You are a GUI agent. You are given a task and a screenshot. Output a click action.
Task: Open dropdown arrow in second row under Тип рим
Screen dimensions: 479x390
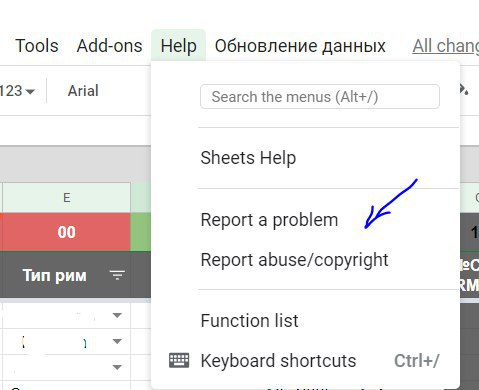pos(117,341)
